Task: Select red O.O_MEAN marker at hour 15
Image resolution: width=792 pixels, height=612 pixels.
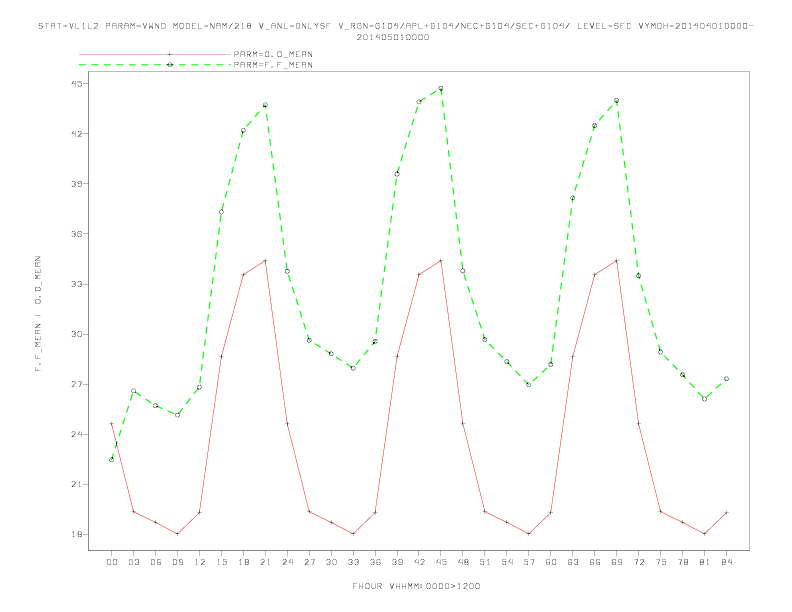Action: [221, 356]
